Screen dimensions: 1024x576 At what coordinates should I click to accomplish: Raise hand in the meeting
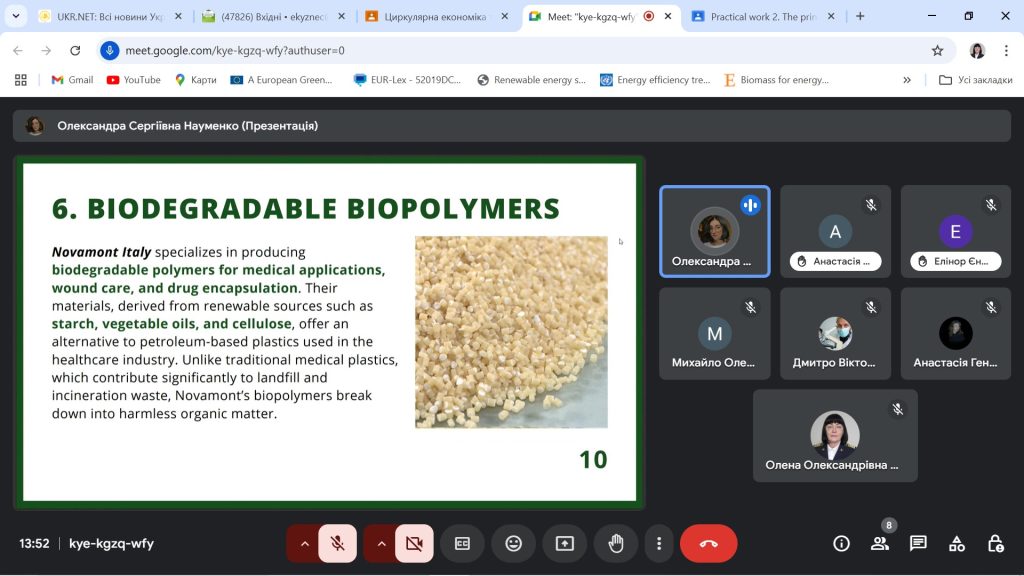click(616, 544)
